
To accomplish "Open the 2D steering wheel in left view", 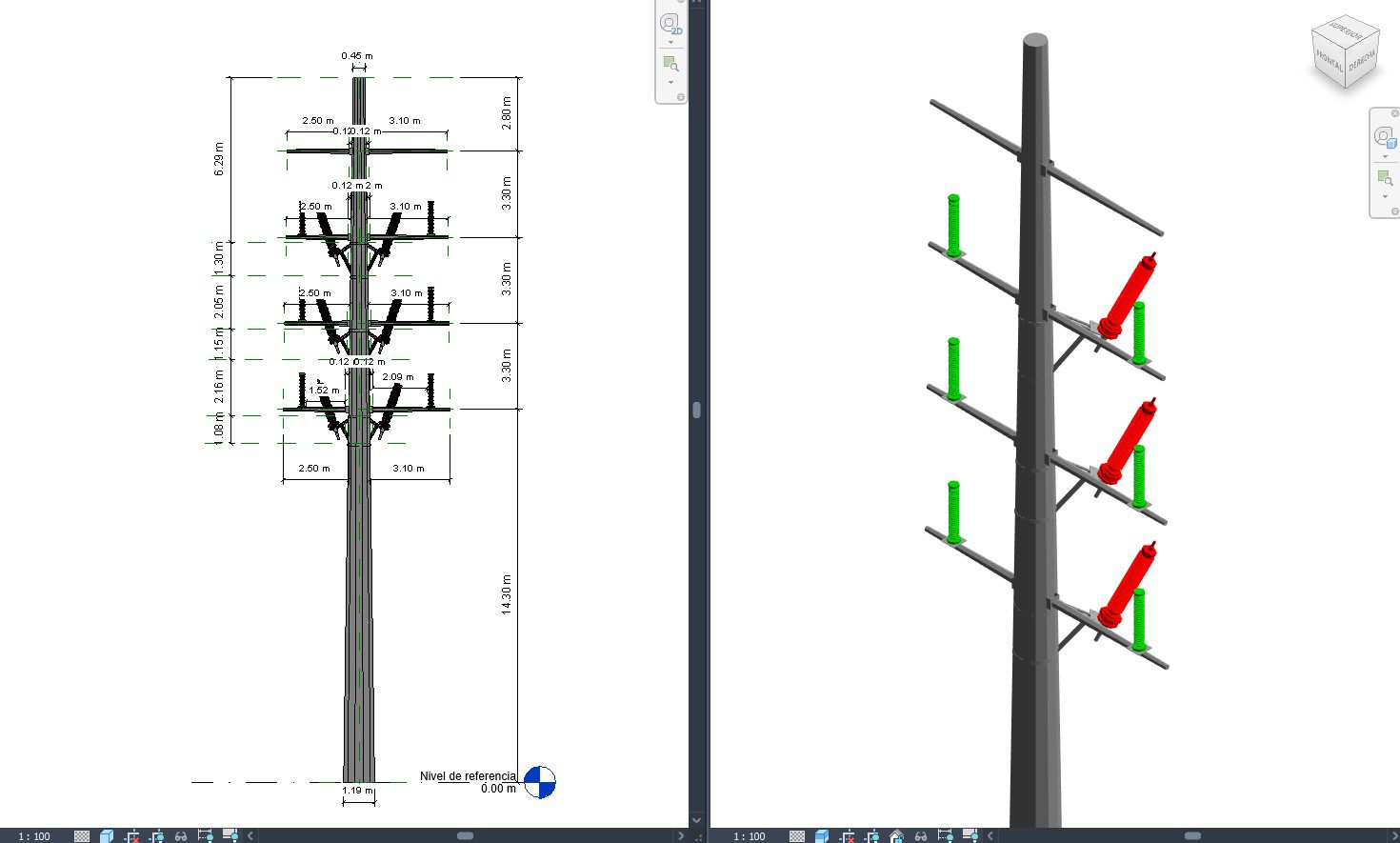I will coord(670,25).
